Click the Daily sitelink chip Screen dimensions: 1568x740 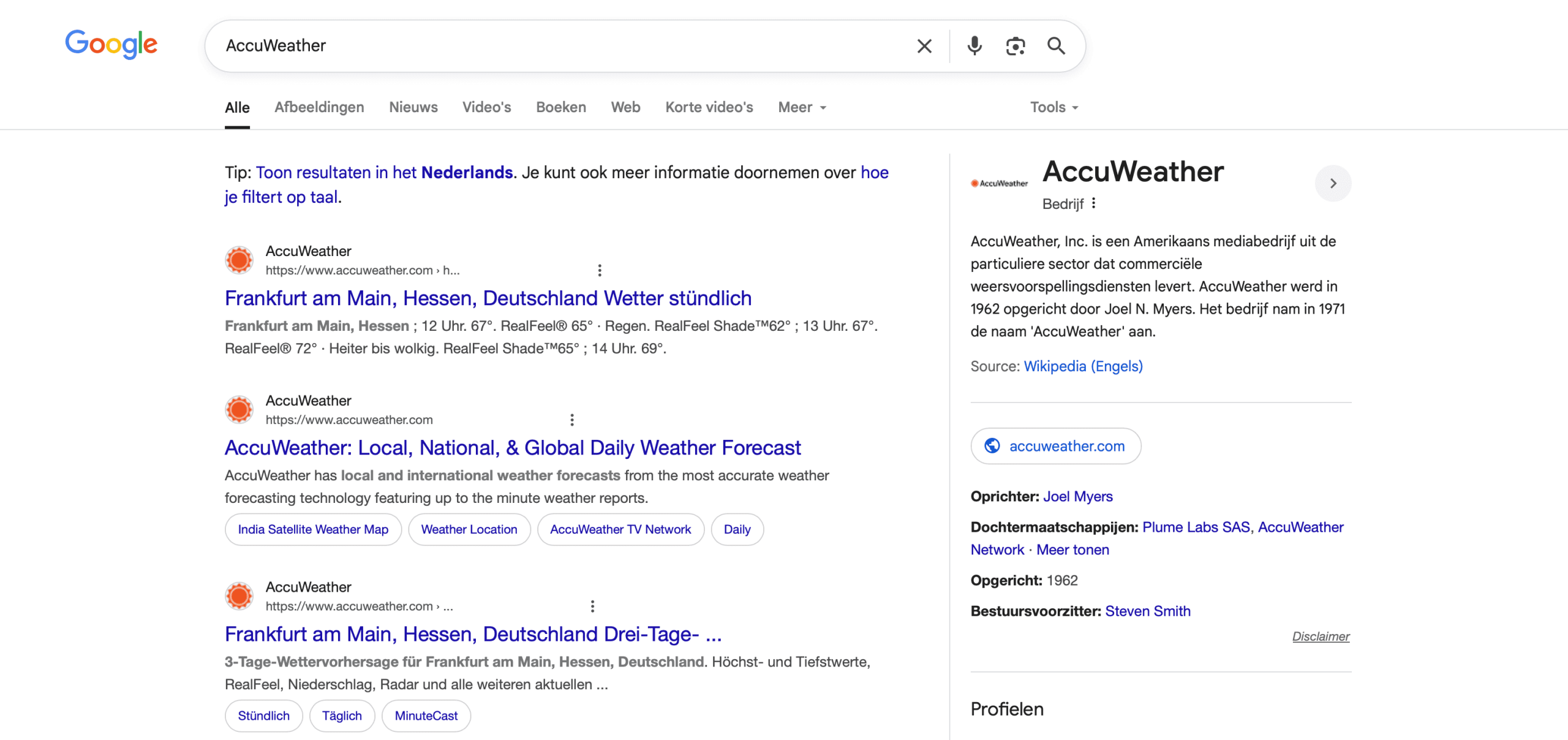737,529
